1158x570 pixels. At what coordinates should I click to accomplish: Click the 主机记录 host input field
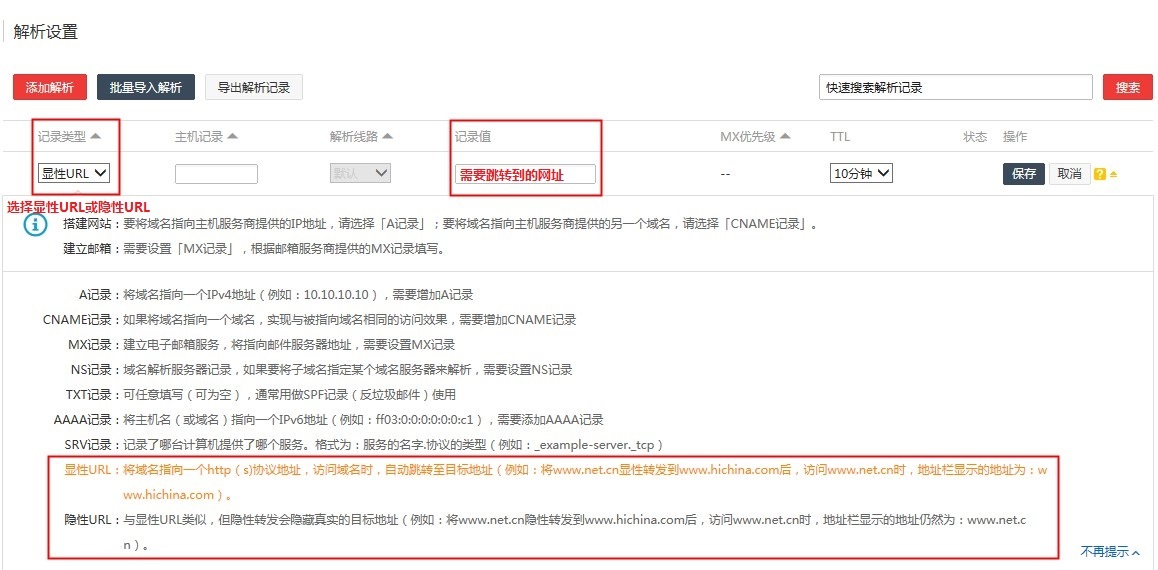(216, 174)
